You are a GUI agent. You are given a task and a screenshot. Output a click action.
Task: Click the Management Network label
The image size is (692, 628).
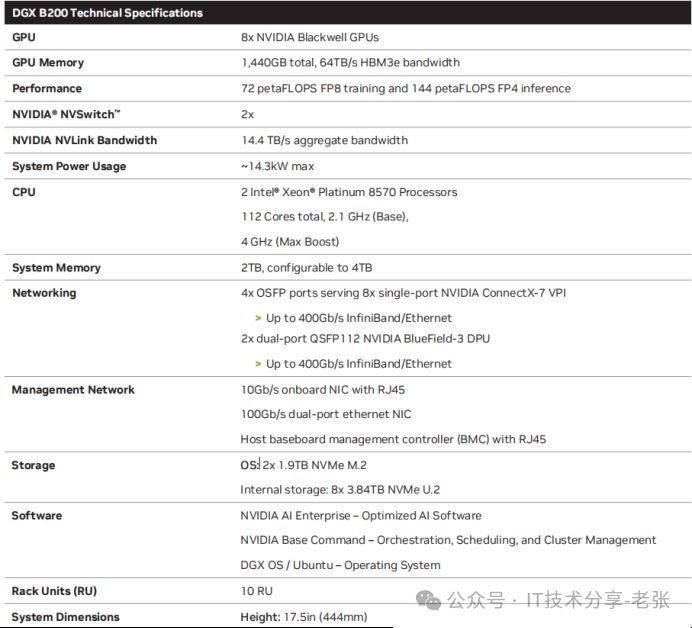[72, 390]
